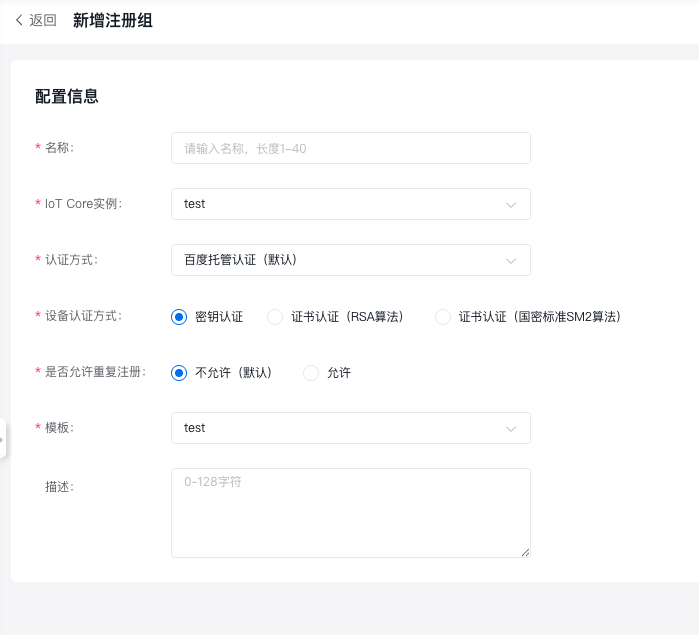Click the chevron arrow in IoT Core实例 field
The width and height of the screenshot is (699, 635).
pos(511,204)
